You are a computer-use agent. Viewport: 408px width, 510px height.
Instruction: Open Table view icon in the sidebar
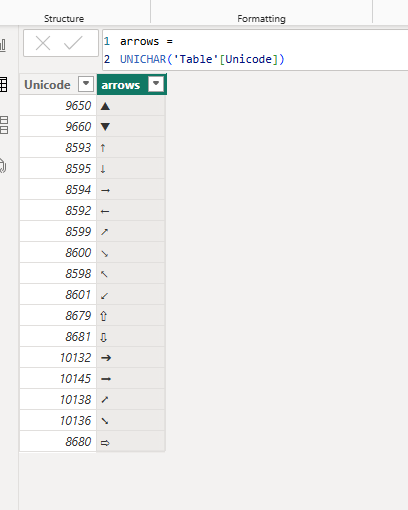[3, 85]
